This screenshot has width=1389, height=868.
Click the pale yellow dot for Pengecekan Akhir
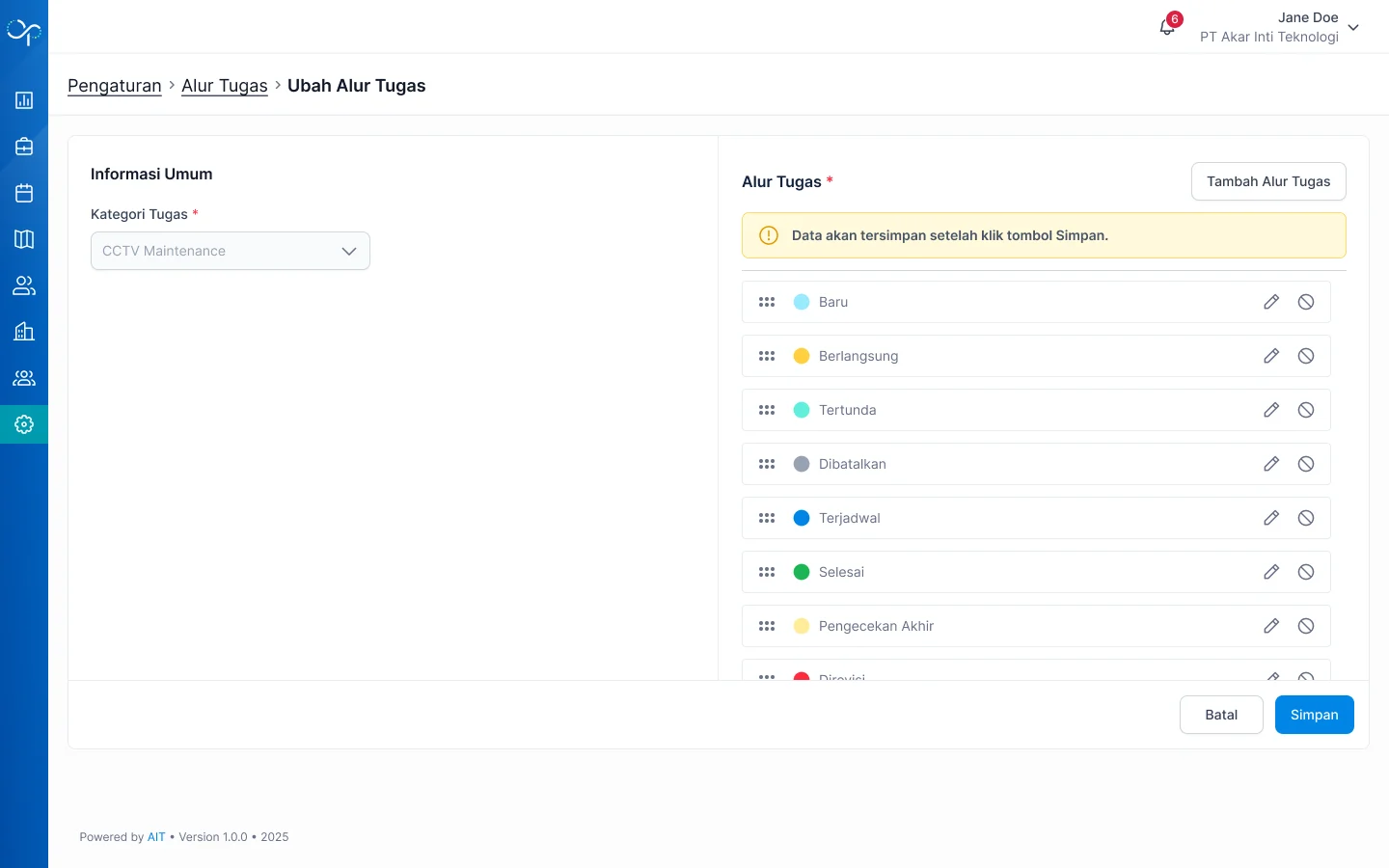coord(802,626)
